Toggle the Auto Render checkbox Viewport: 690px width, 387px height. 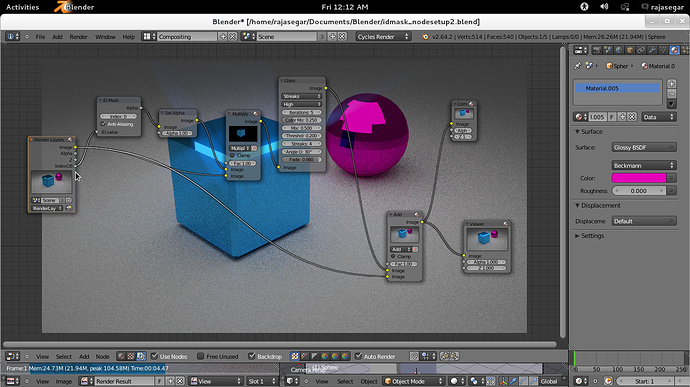coord(359,356)
